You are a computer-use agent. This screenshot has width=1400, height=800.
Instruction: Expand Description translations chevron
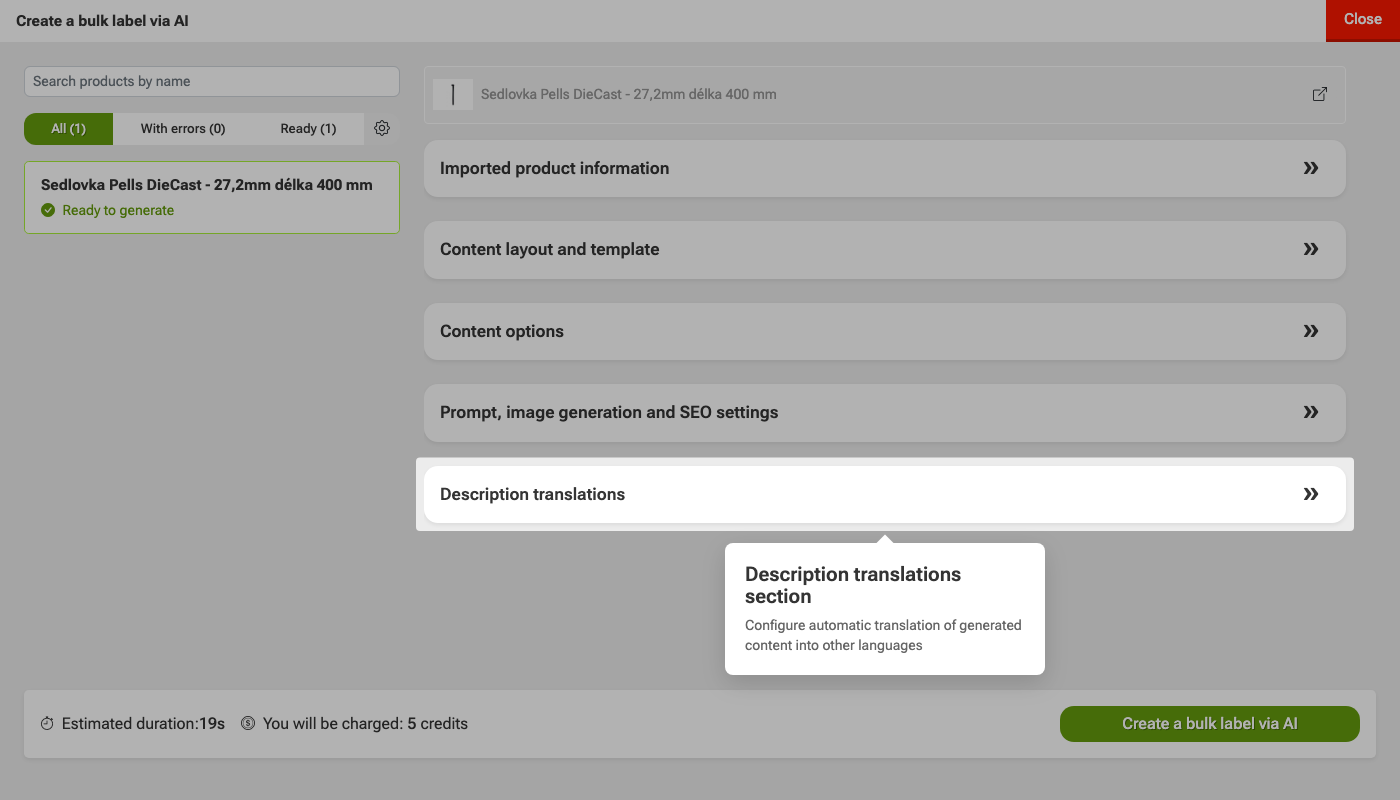click(1311, 494)
